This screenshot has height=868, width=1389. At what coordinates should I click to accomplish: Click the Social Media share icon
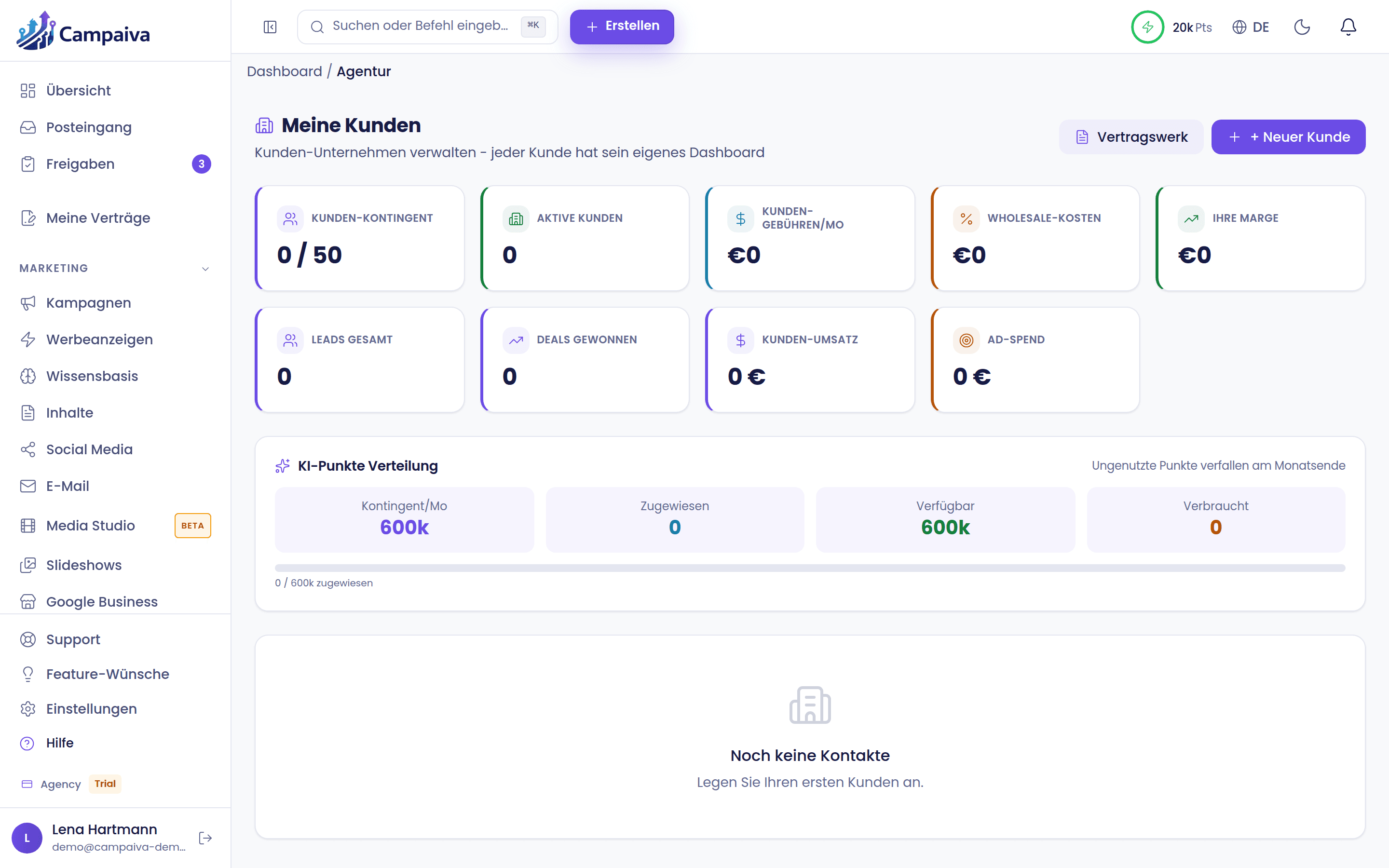(x=27, y=449)
